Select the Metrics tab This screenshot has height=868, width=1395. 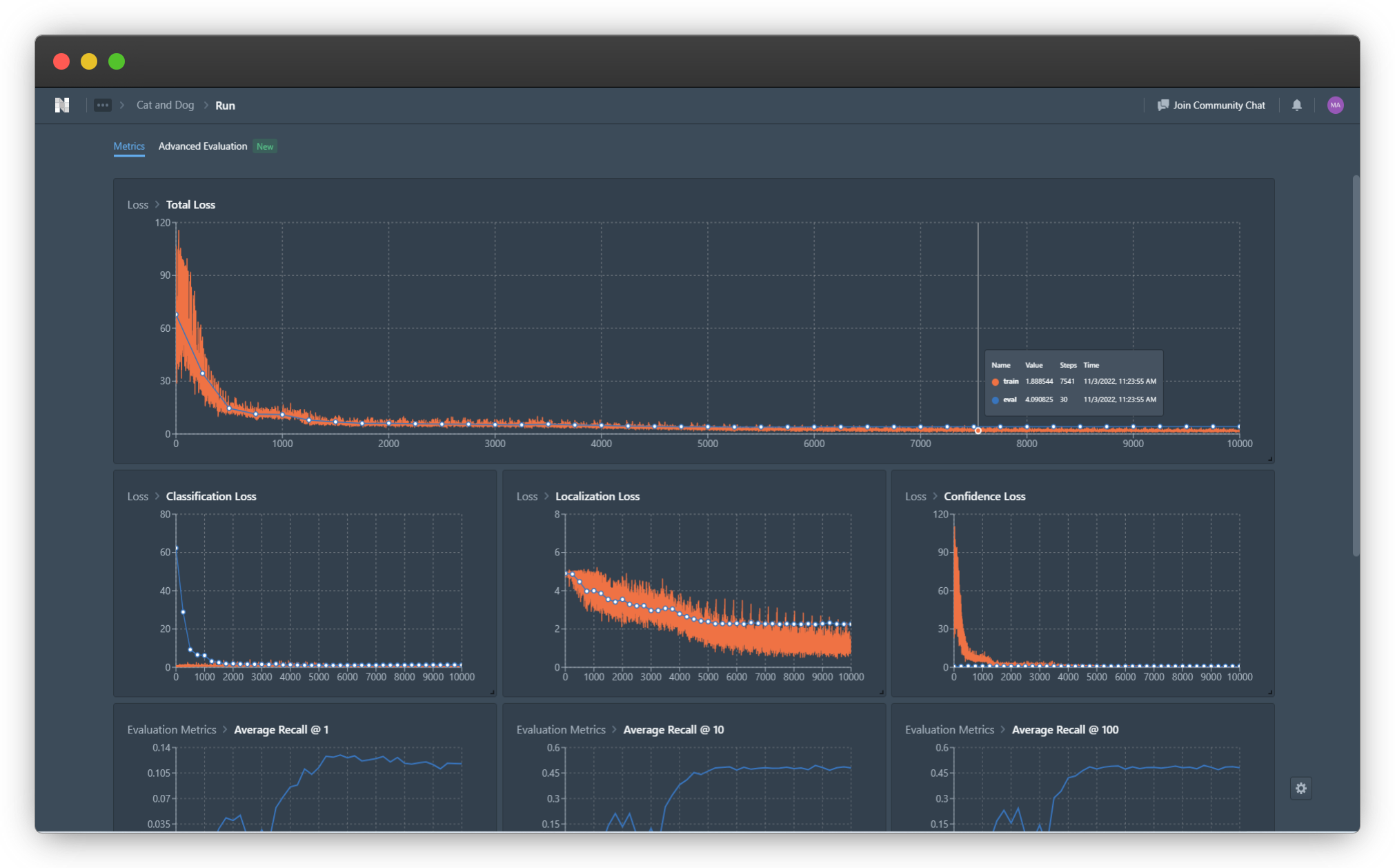click(129, 146)
